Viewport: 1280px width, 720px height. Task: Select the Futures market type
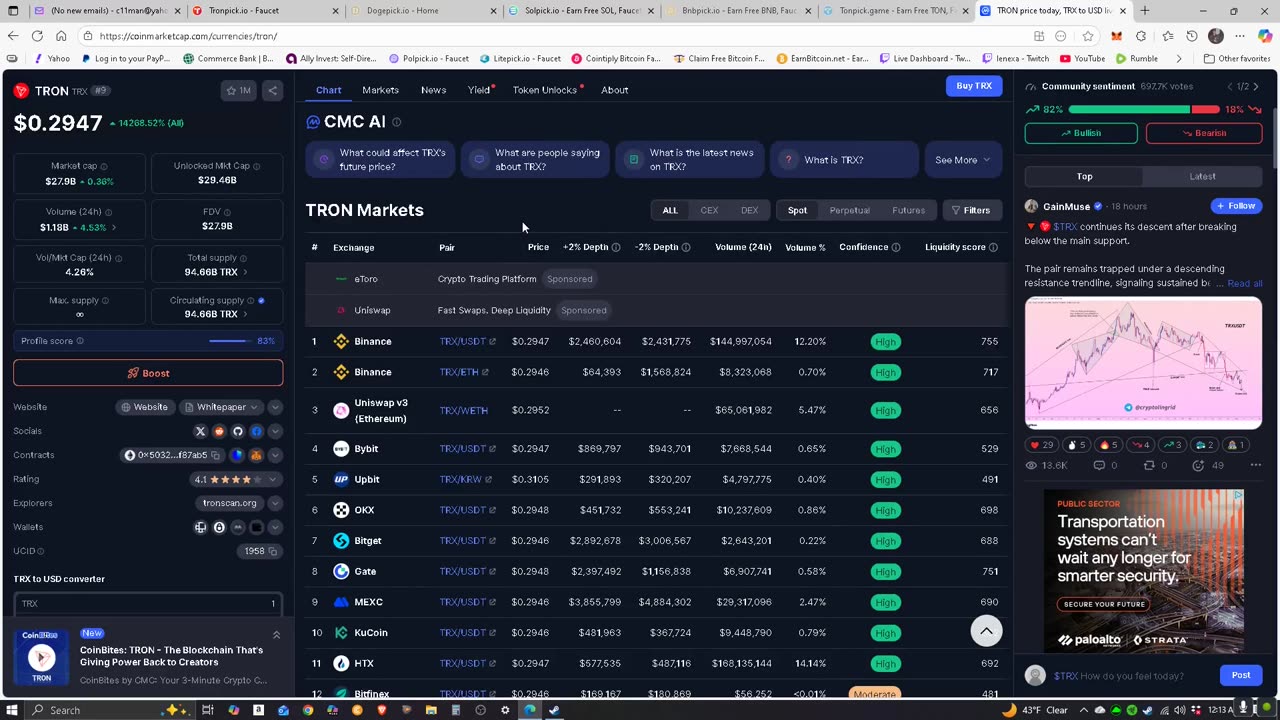(908, 210)
